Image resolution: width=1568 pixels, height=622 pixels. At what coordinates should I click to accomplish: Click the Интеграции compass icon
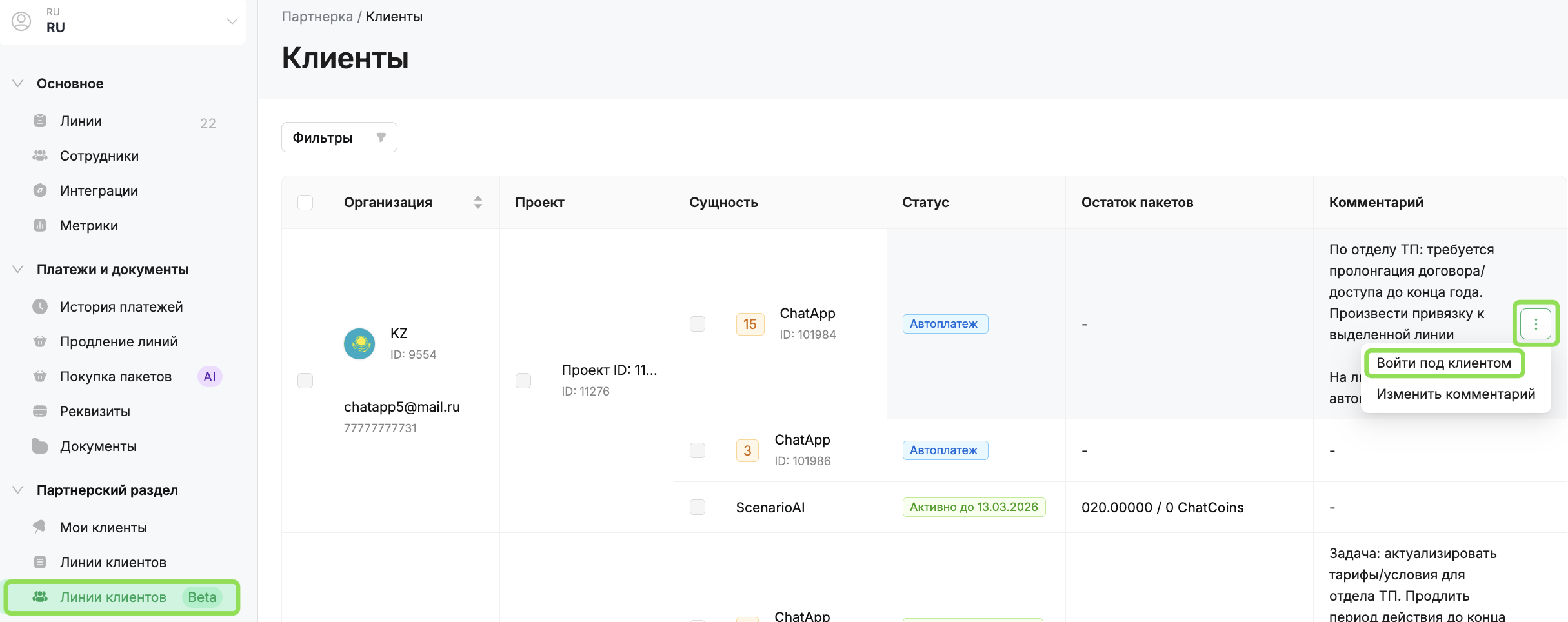click(x=40, y=191)
